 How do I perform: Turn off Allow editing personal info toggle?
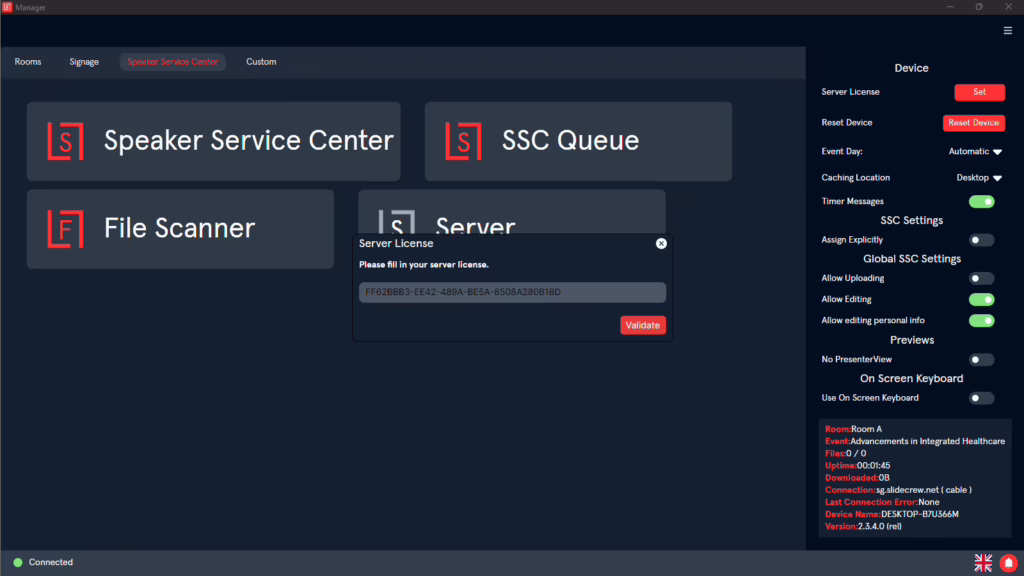tap(982, 321)
